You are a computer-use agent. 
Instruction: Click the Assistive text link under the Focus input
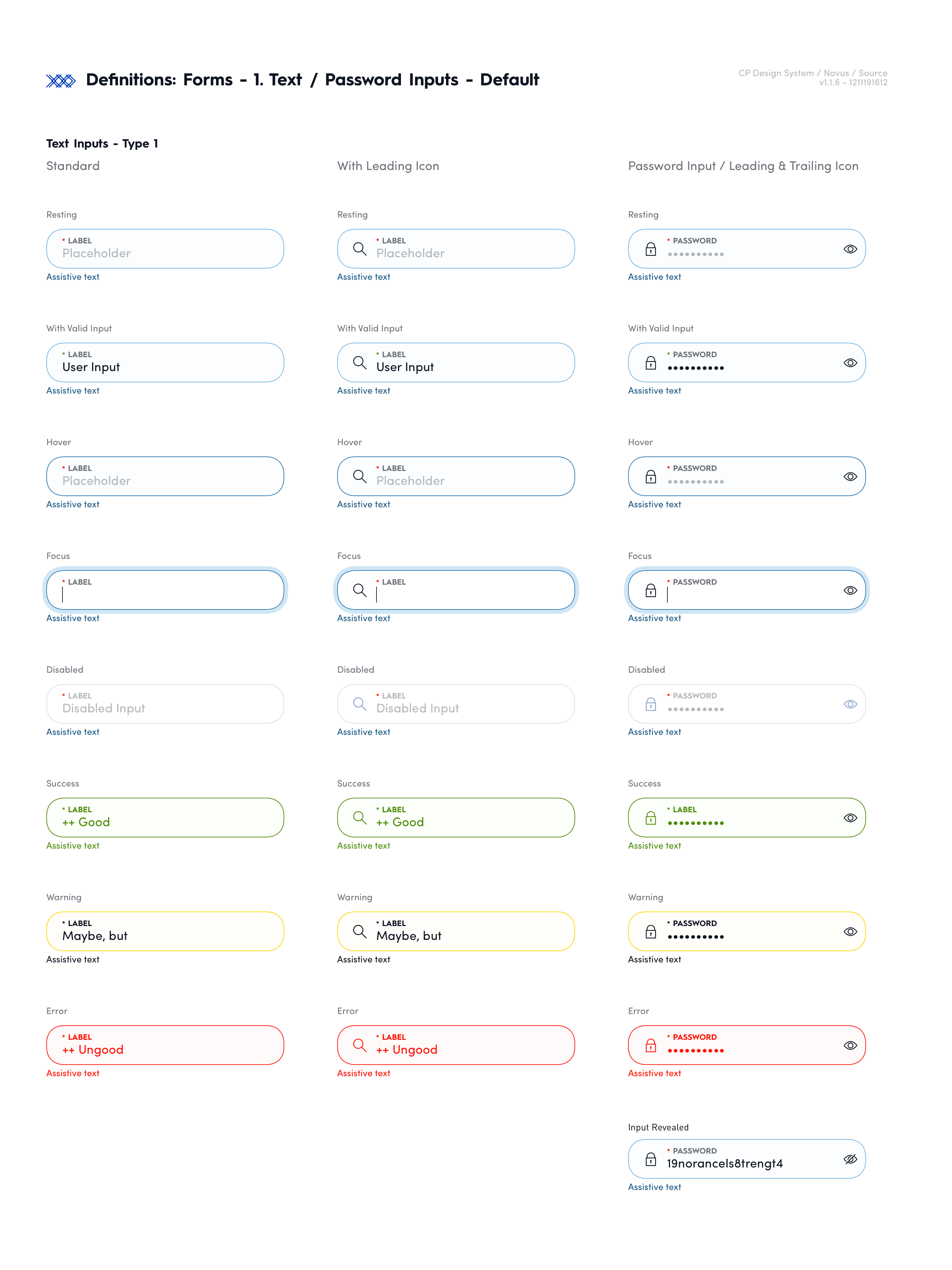pyautogui.click(x=72, y=618)
